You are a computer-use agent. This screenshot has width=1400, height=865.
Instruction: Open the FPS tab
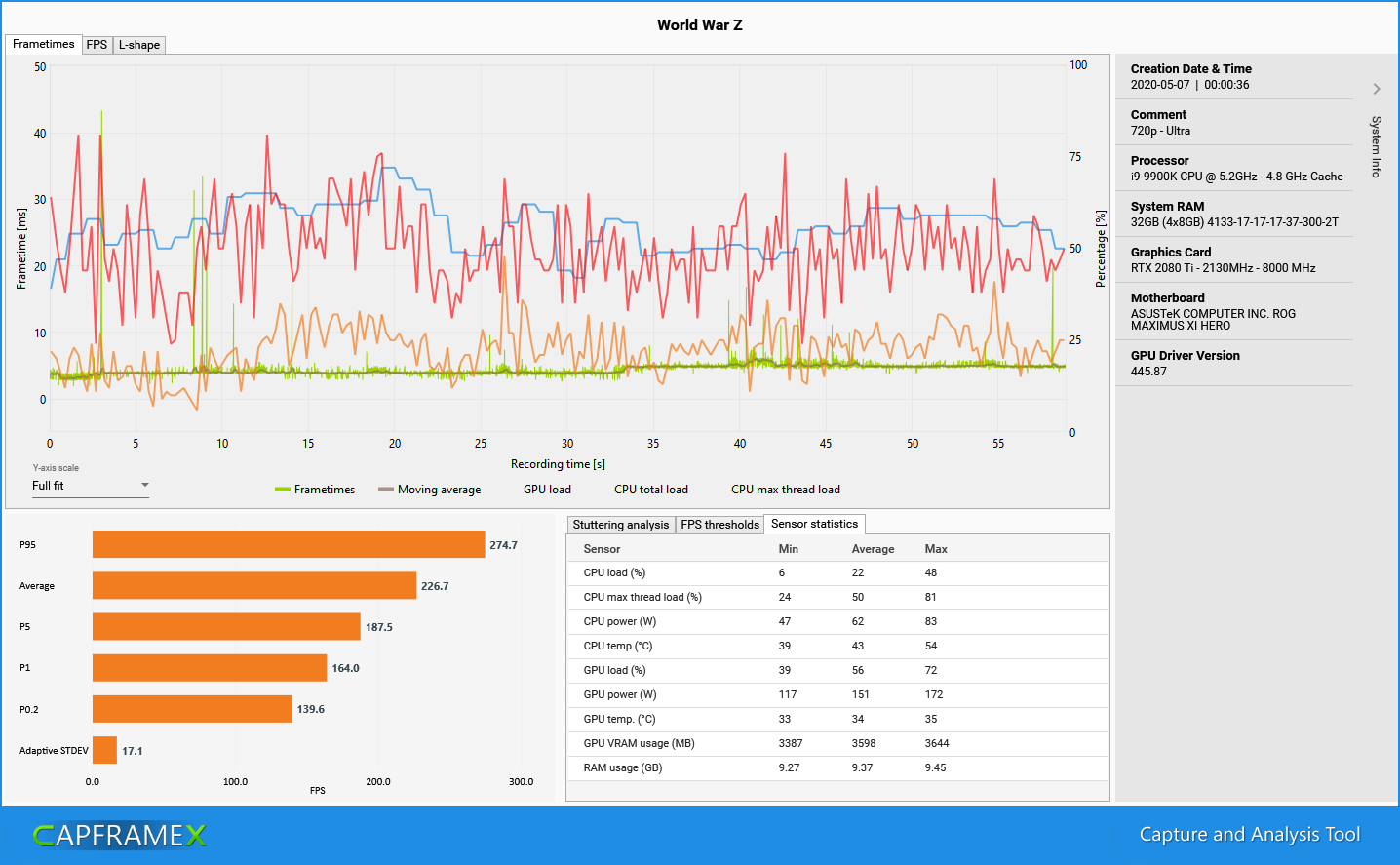[x=97, y=45]
